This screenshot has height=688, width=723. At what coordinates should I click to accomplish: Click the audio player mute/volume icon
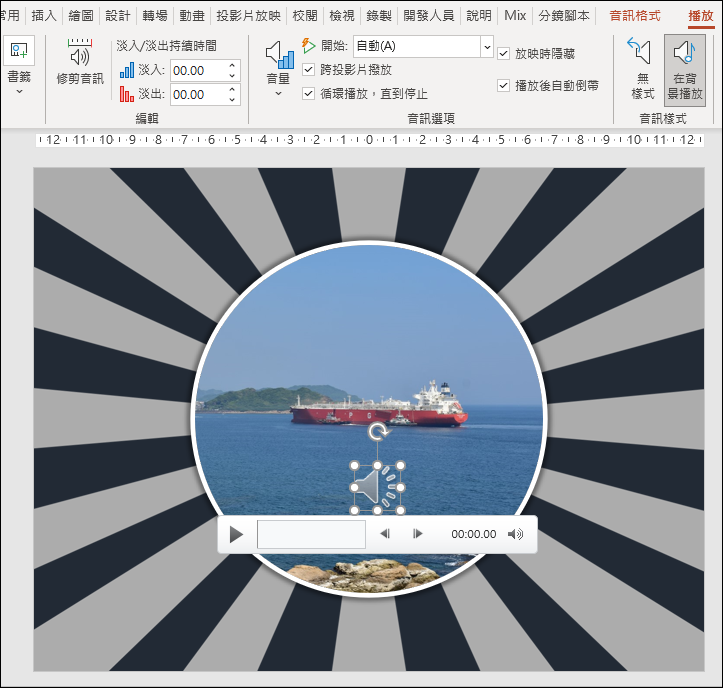click(x=516, y=534)
